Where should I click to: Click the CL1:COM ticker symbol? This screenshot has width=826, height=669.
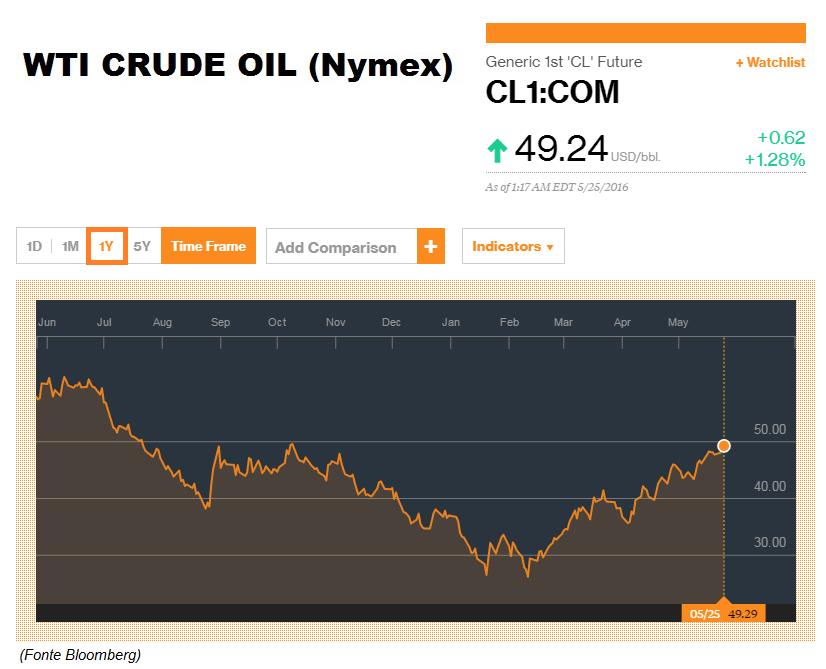pyautogui.click(x=552, y=92)
